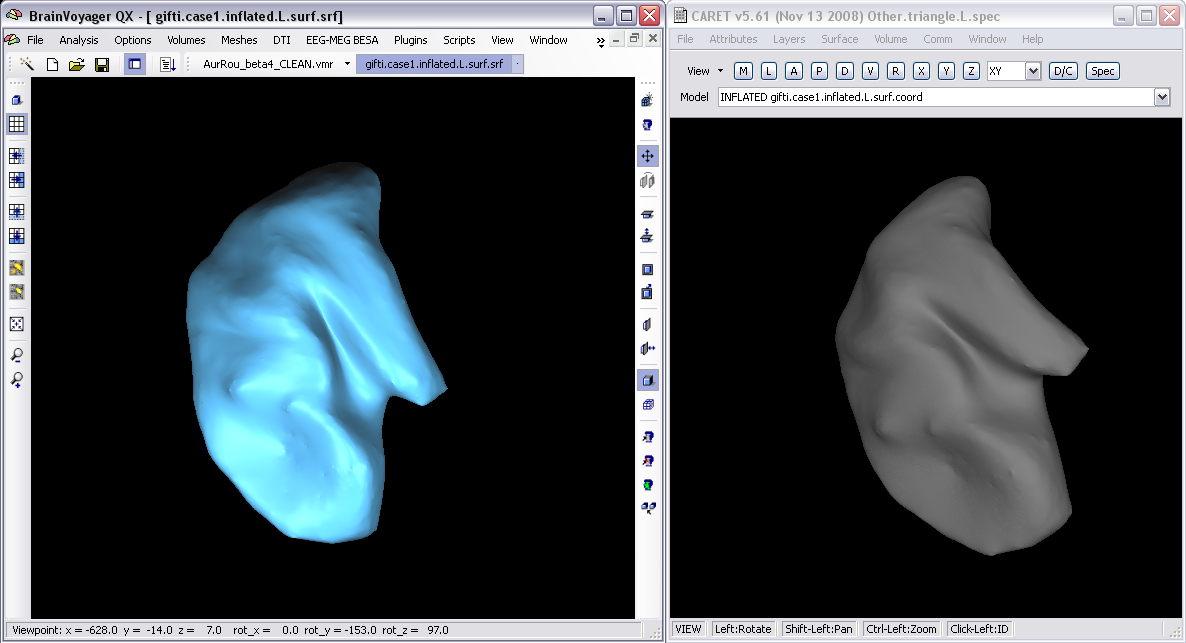
Task: Open CARET Comm menu
Action: point(937,39)
